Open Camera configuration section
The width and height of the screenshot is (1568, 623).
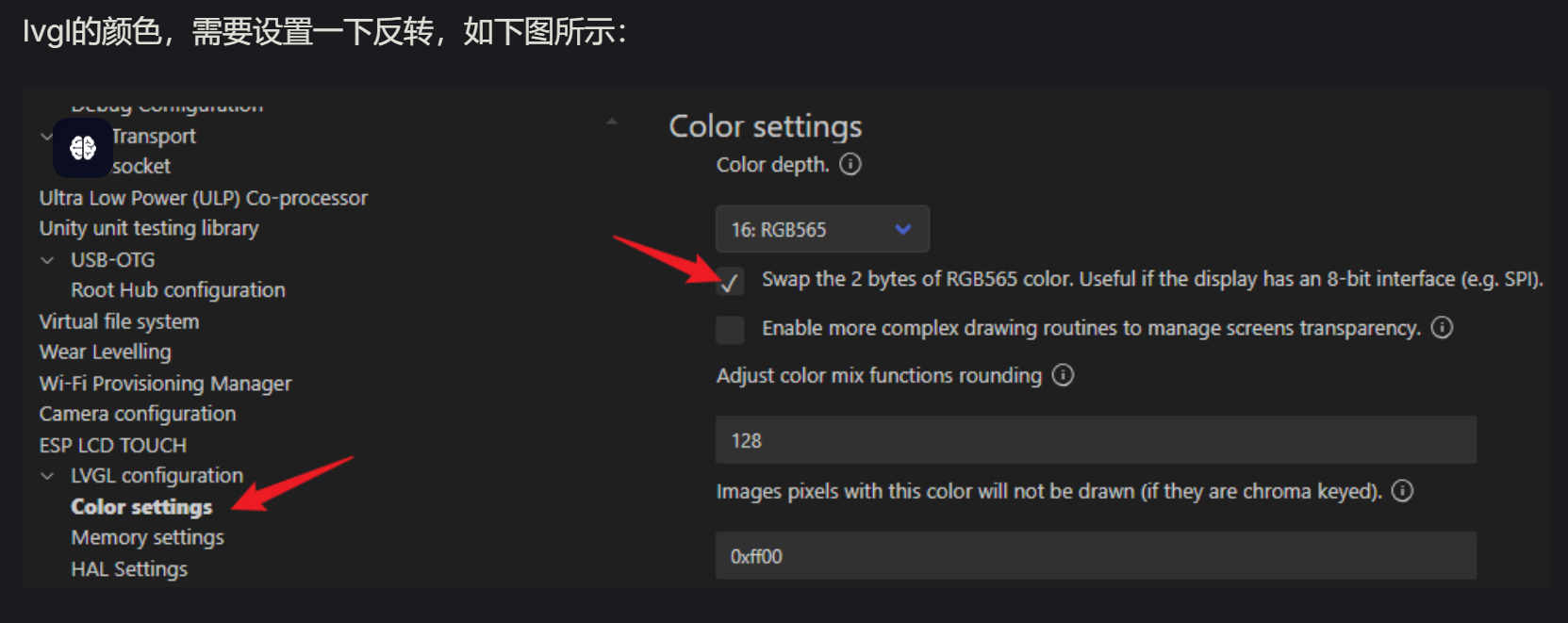[138, 414]
